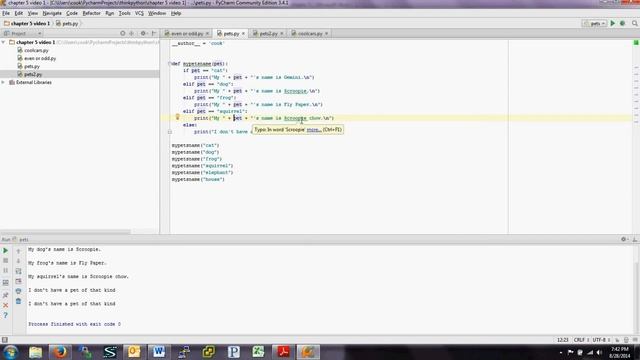Hide the Run tool window

[635, 239]
